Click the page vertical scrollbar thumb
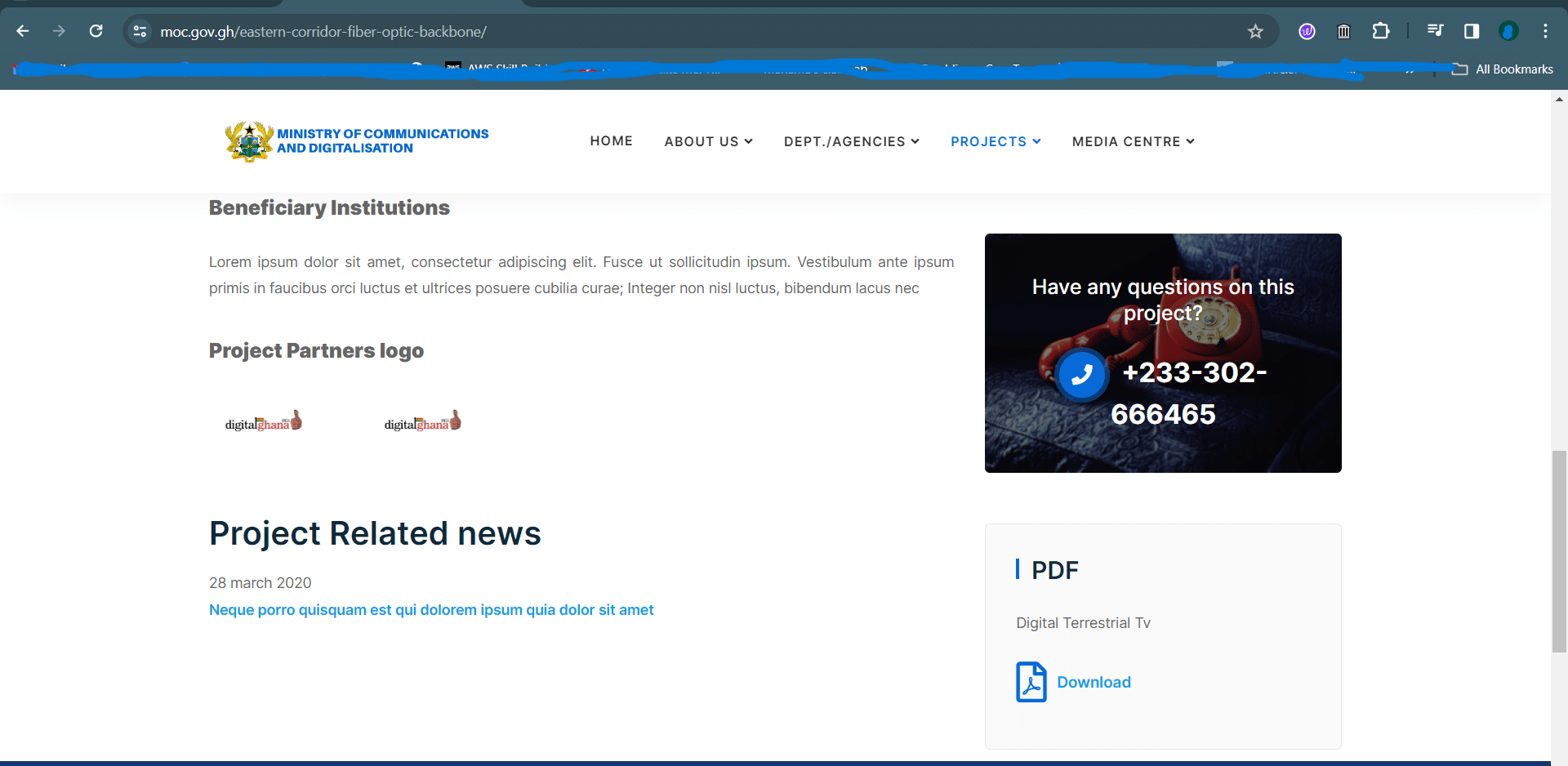Image resolution: width=1568 pixels, height=766 pixels. coord(1559,551)
